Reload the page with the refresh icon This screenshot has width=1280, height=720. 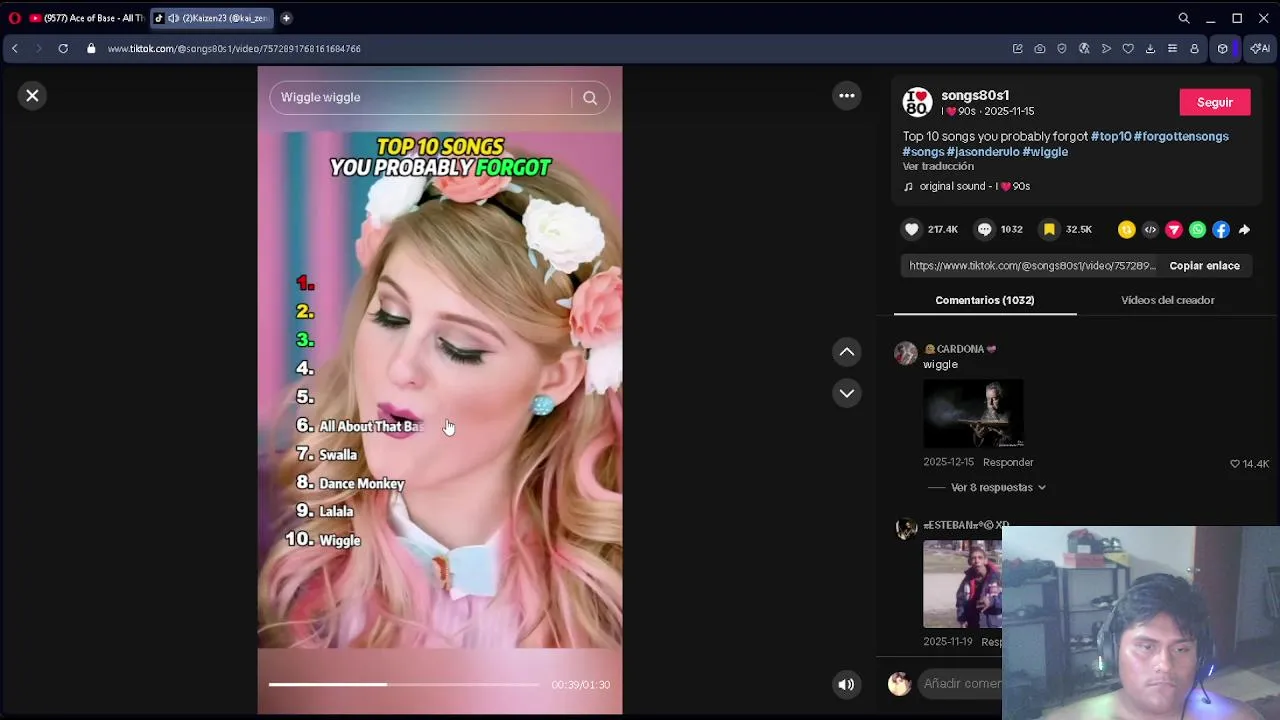63,48
